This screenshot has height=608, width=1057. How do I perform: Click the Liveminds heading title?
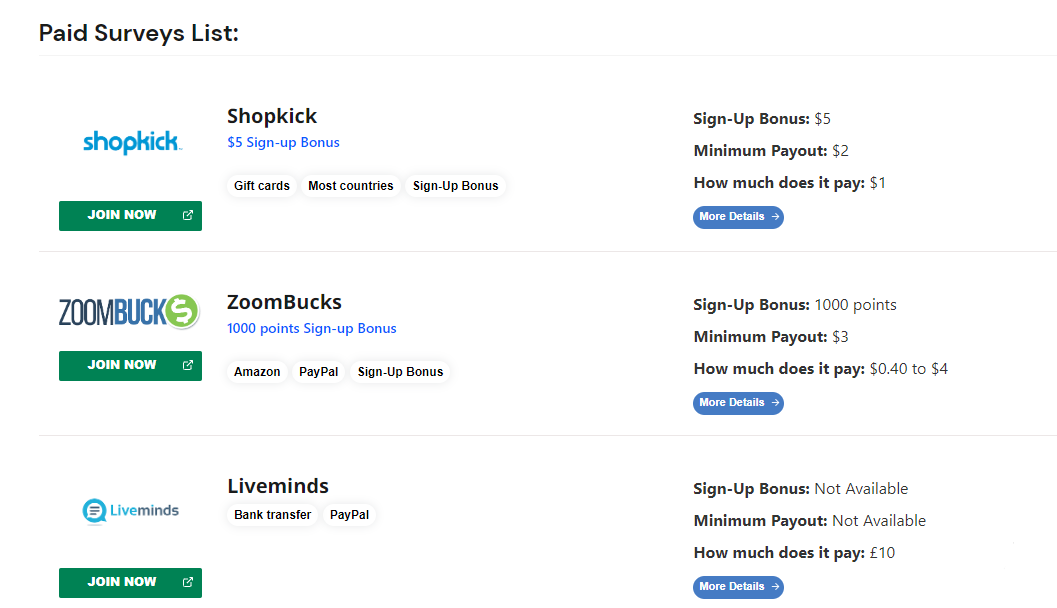click(278, 486)
